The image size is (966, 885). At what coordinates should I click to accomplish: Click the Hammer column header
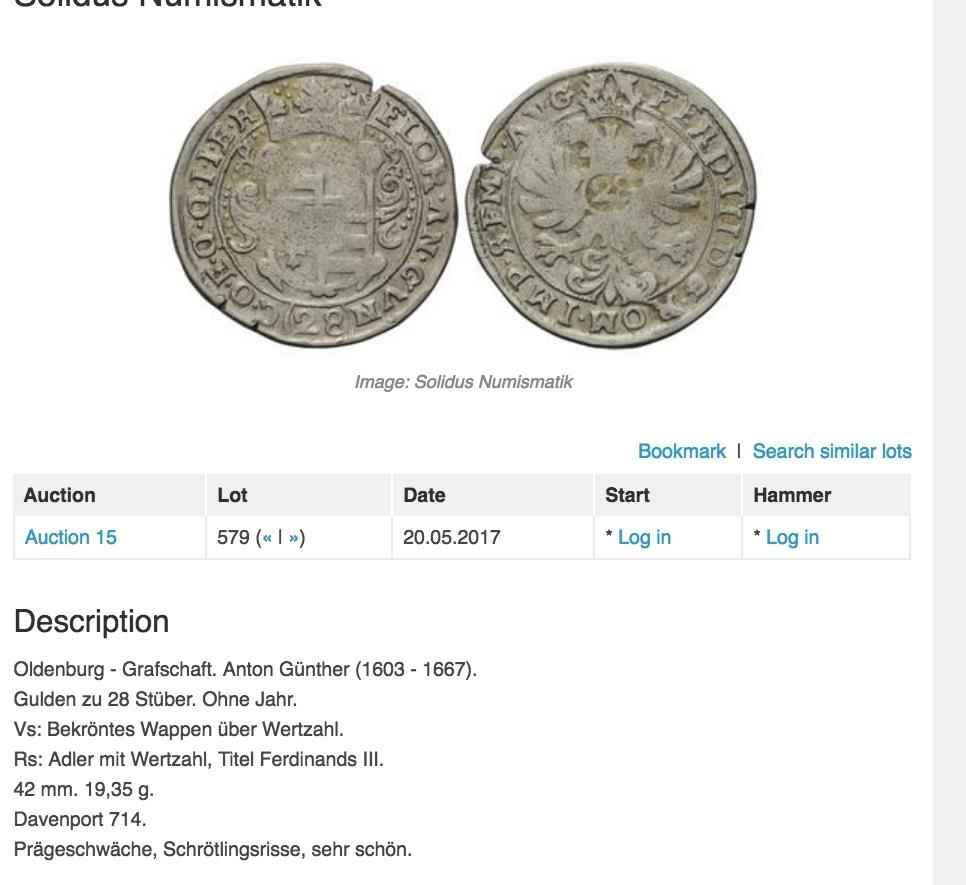coord(792,495)
